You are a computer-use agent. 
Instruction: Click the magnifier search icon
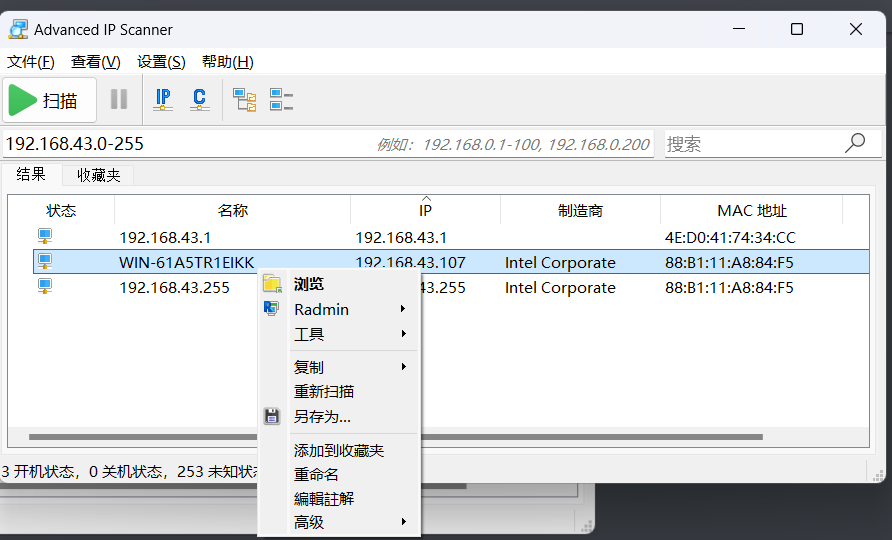855,143
